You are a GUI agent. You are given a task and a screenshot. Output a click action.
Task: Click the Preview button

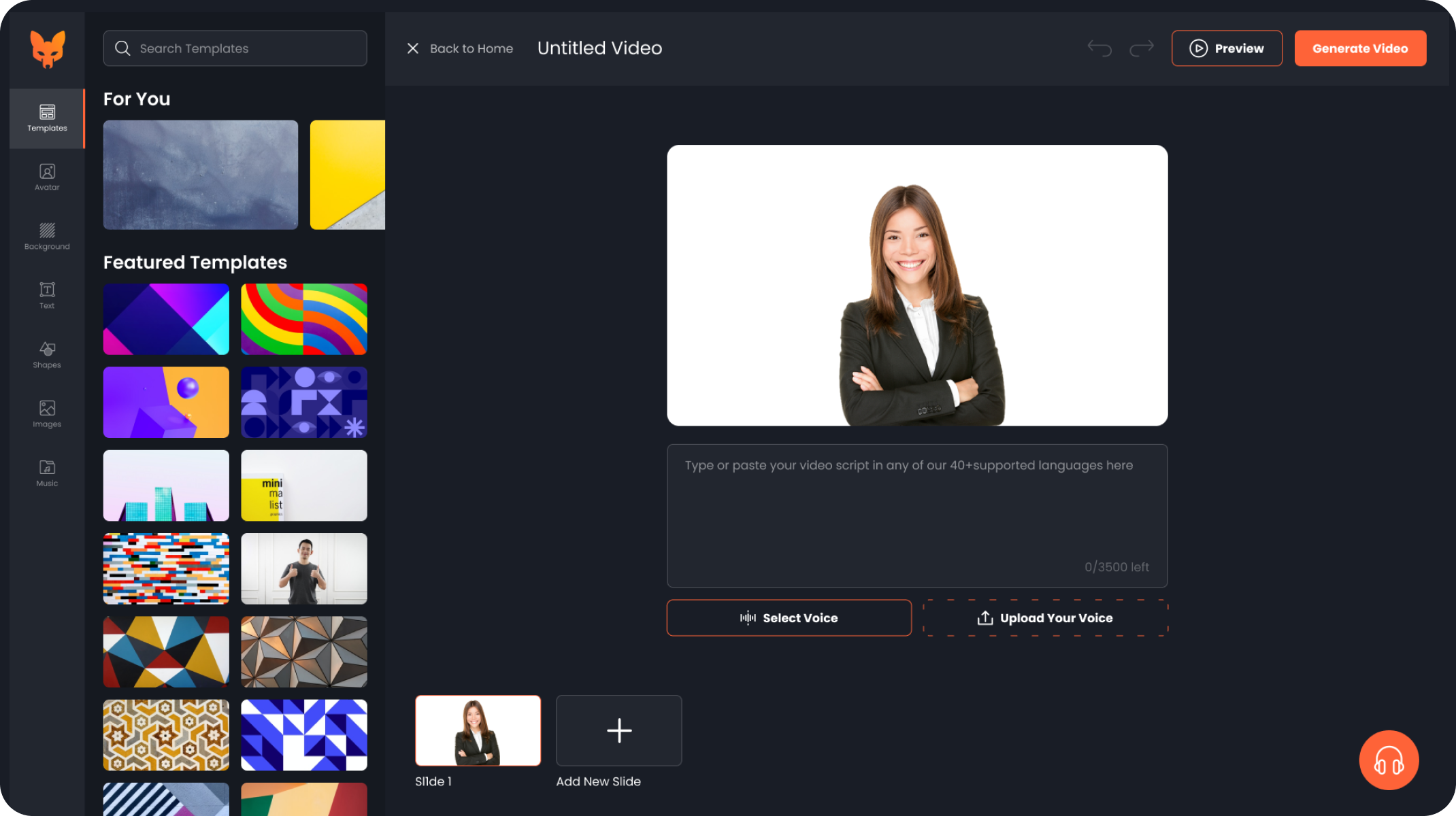pos(1227,48)
